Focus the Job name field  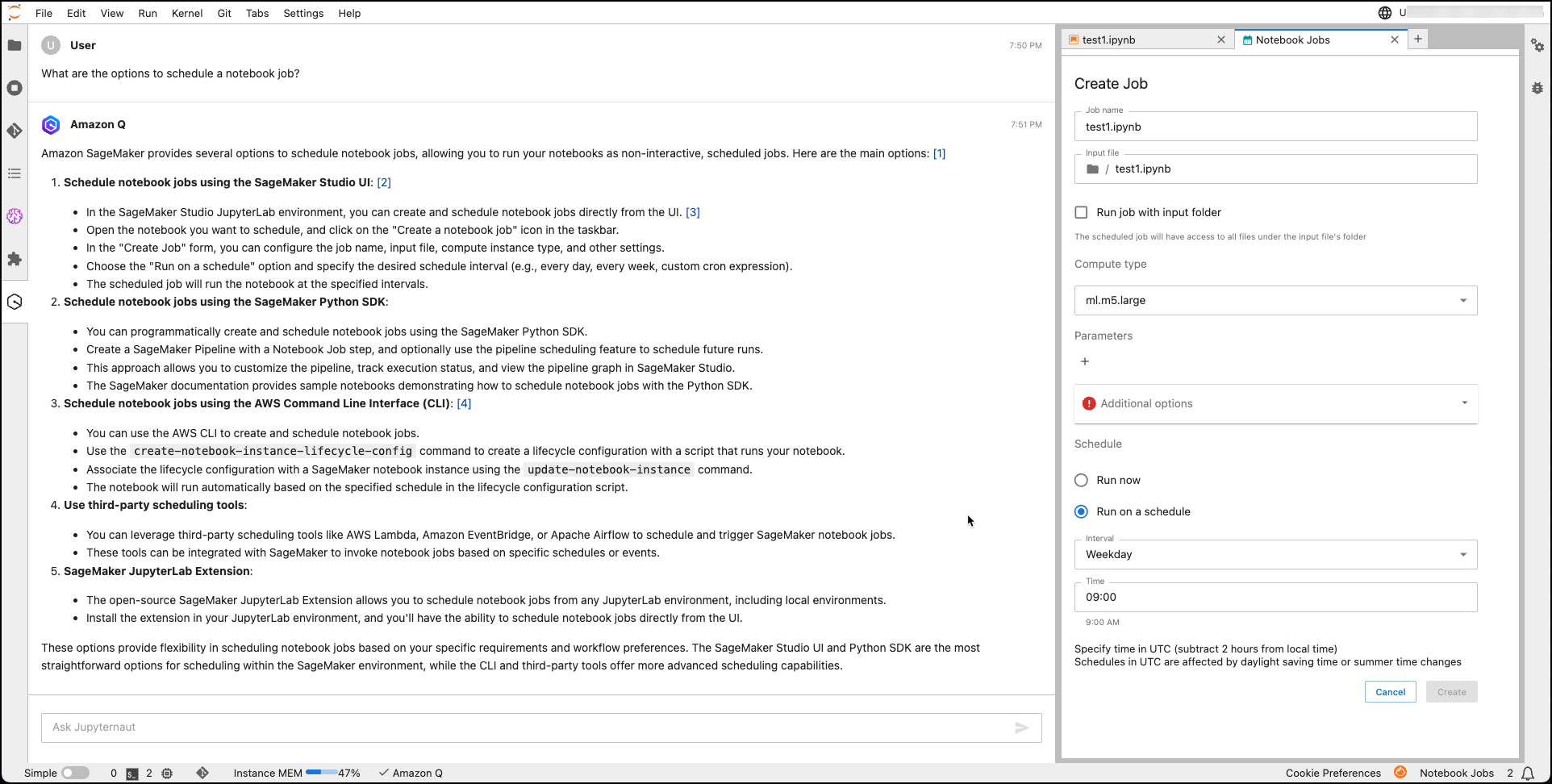click(1276, 127)
